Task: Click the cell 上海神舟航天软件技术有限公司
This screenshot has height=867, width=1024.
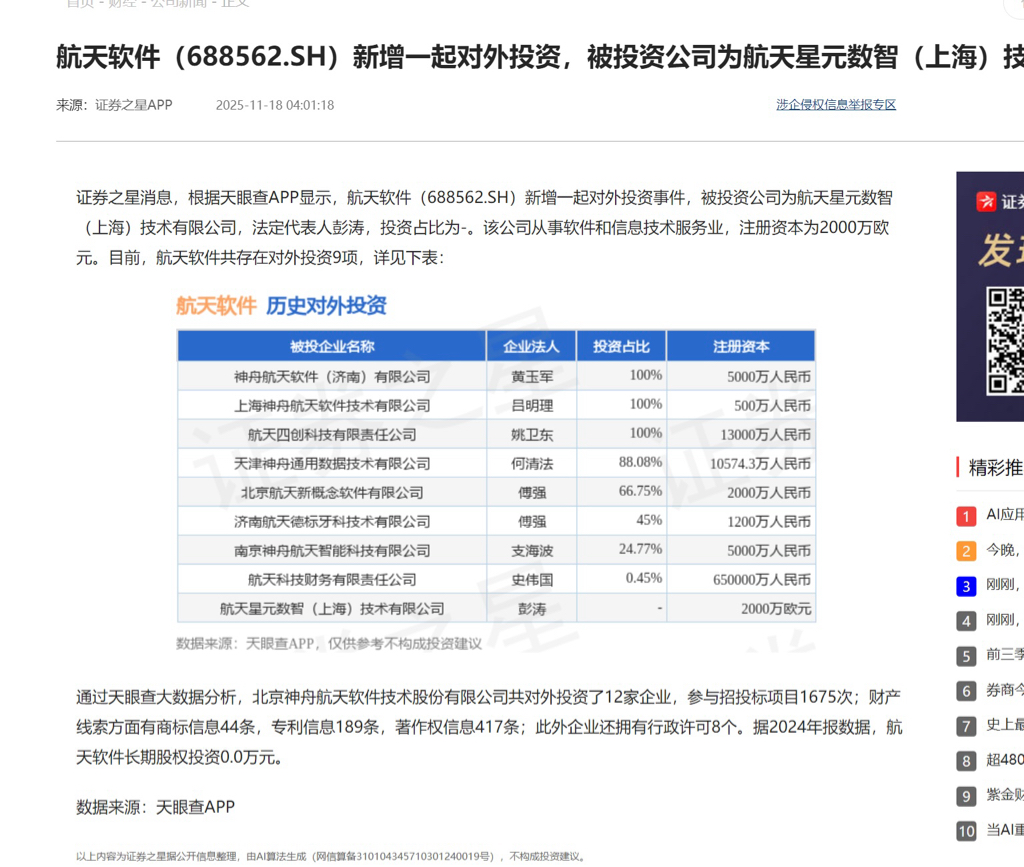Action: (x=332, y=405)
